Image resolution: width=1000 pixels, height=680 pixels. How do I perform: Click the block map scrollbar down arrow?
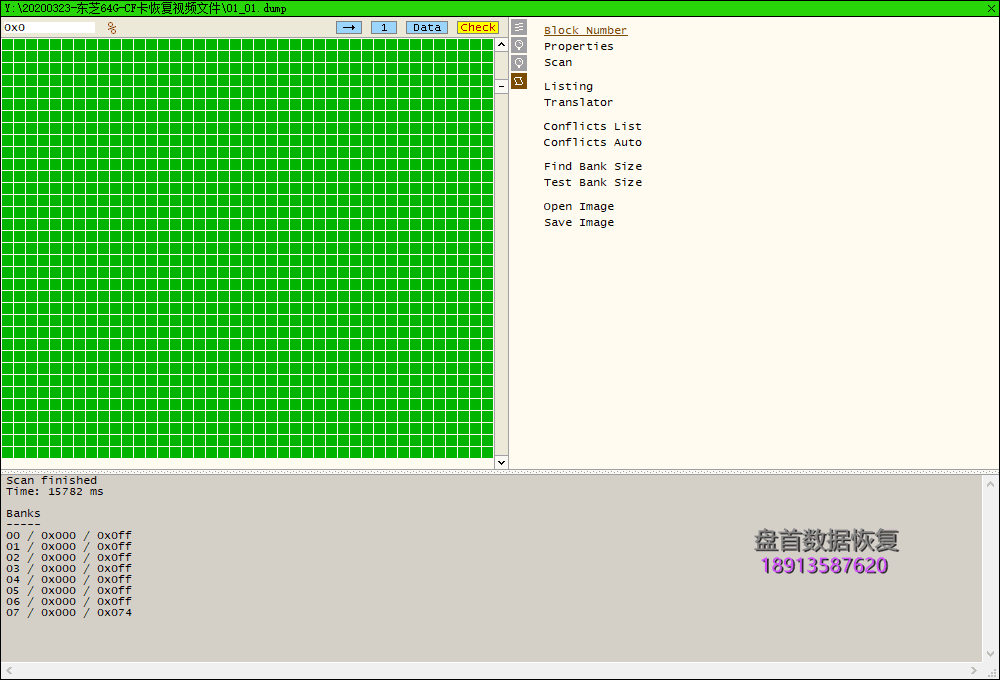click(x=501, y=462)
